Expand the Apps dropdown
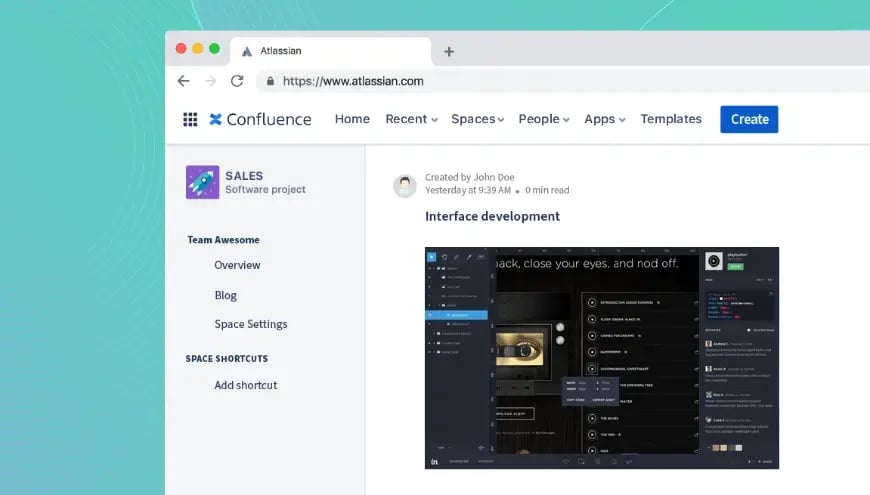870x495 pixels. pyautogui.click(x=605, y=119)
